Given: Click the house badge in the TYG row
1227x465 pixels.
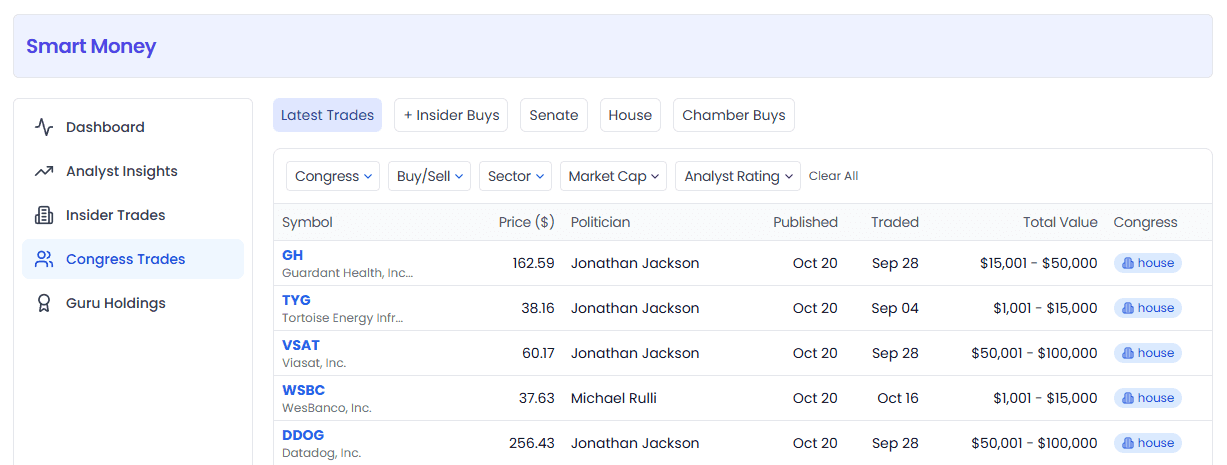Looking at the screenshot, I should pos(1148,308).
